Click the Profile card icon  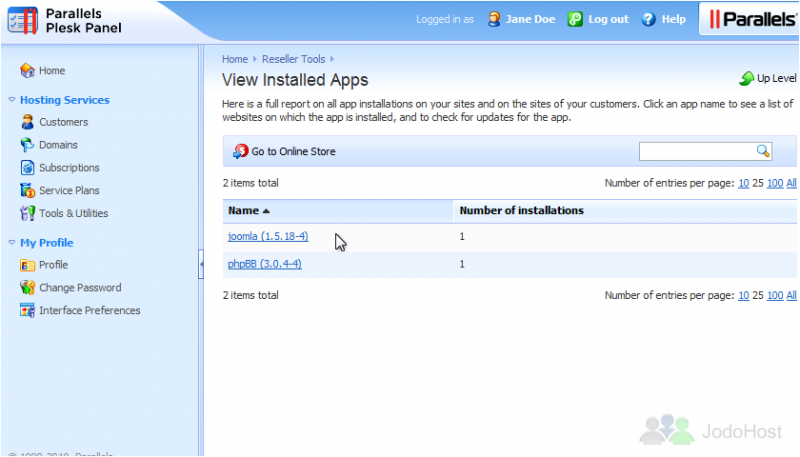(27, 265)
